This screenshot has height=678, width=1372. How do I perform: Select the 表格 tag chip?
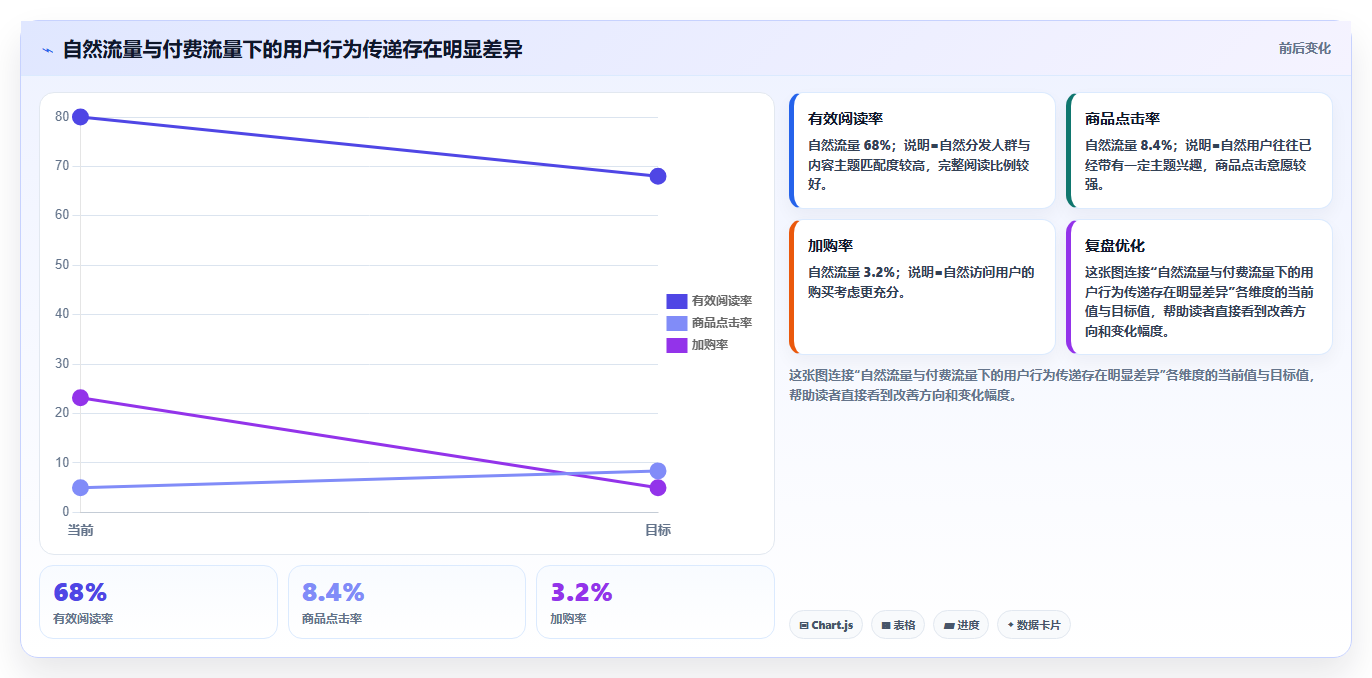coord(898,625)
